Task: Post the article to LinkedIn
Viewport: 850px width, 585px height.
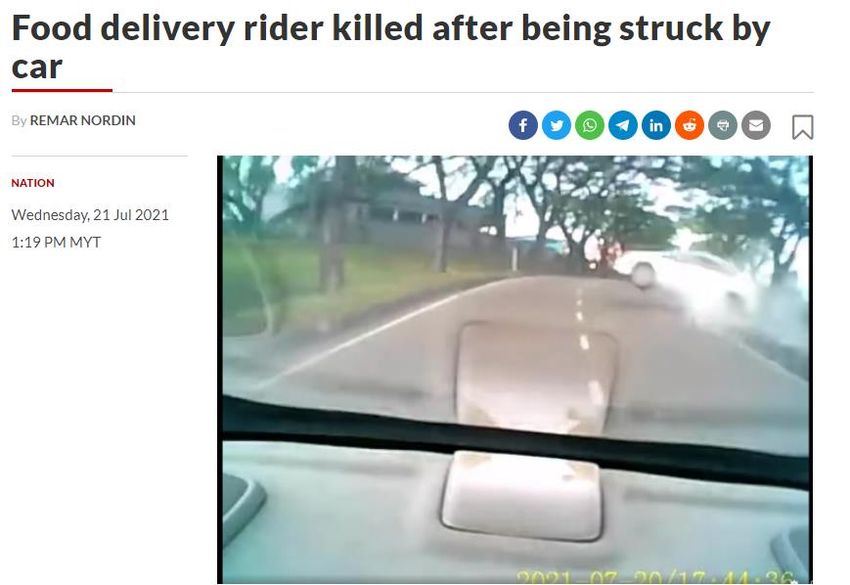Action: (x=656, y=125)
